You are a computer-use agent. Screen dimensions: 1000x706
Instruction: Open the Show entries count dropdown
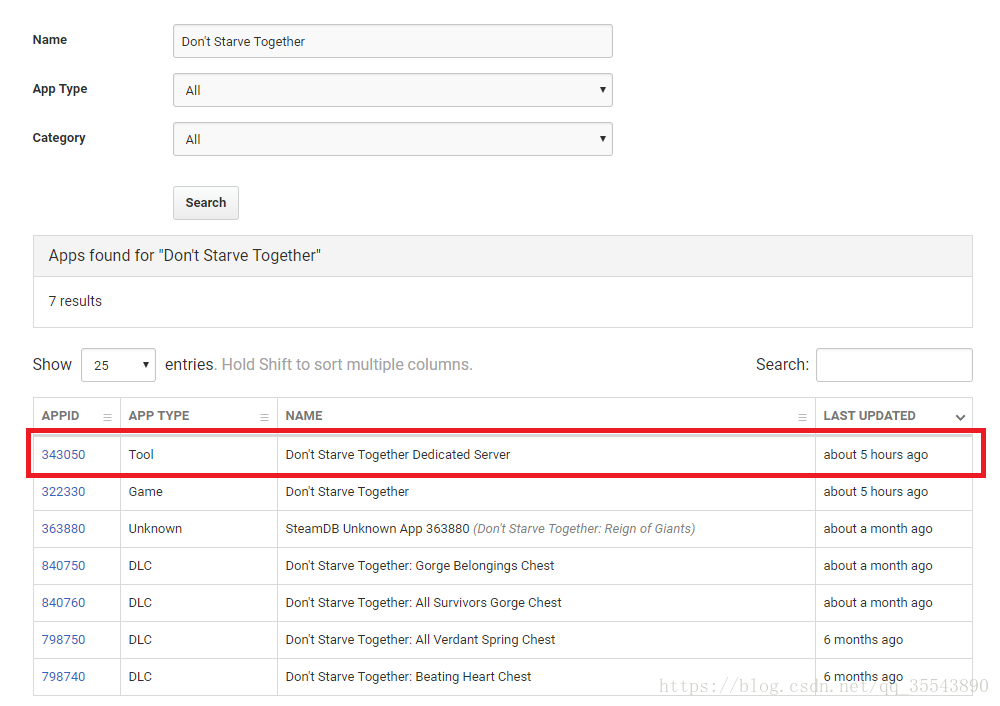[x=119, y=365]
